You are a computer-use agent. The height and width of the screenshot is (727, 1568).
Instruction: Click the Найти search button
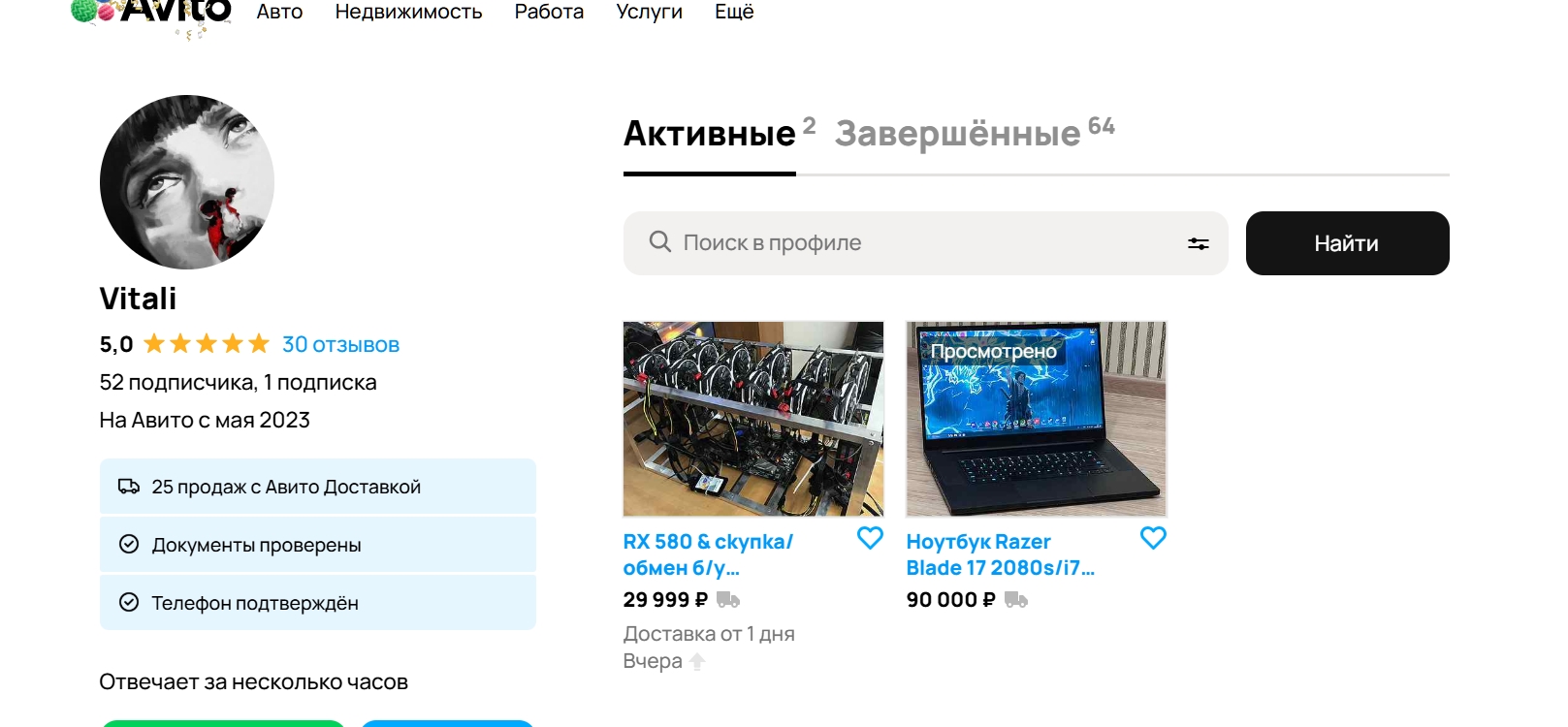[x=1347, y=243]
